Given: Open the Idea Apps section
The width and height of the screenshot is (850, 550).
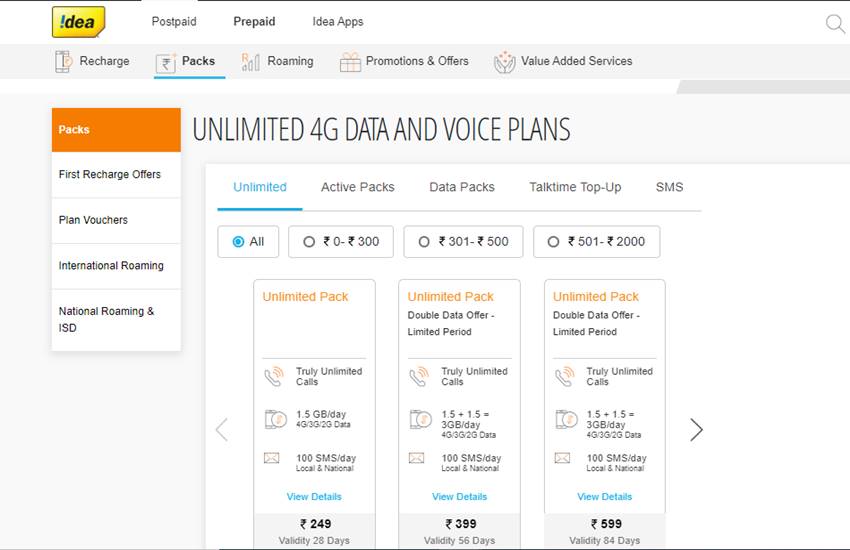Looking at the screenshot, I should pyautogui.click(x=338, y=22).
